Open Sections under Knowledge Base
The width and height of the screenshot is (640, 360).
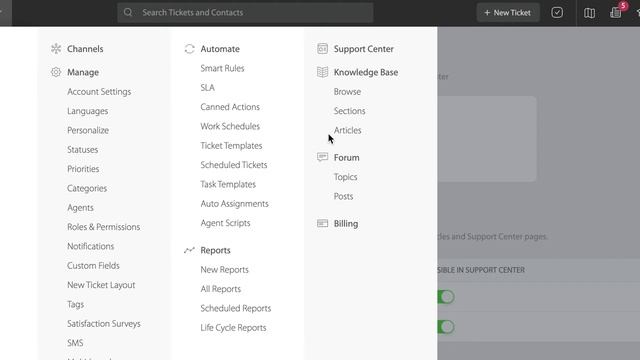pos(349,111)
